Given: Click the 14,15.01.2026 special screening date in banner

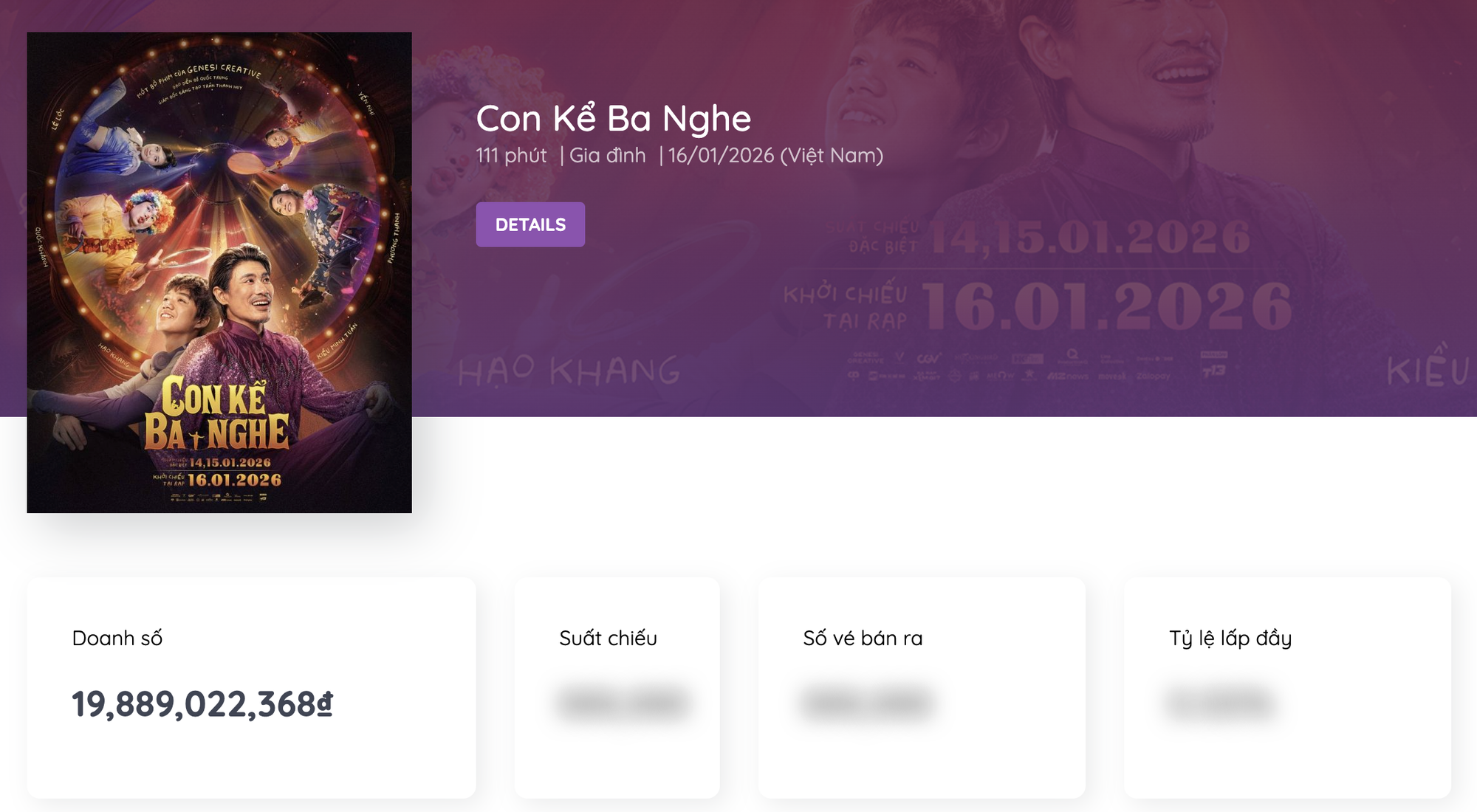Looking at the screenshot, I should [x=1089, y=238].
